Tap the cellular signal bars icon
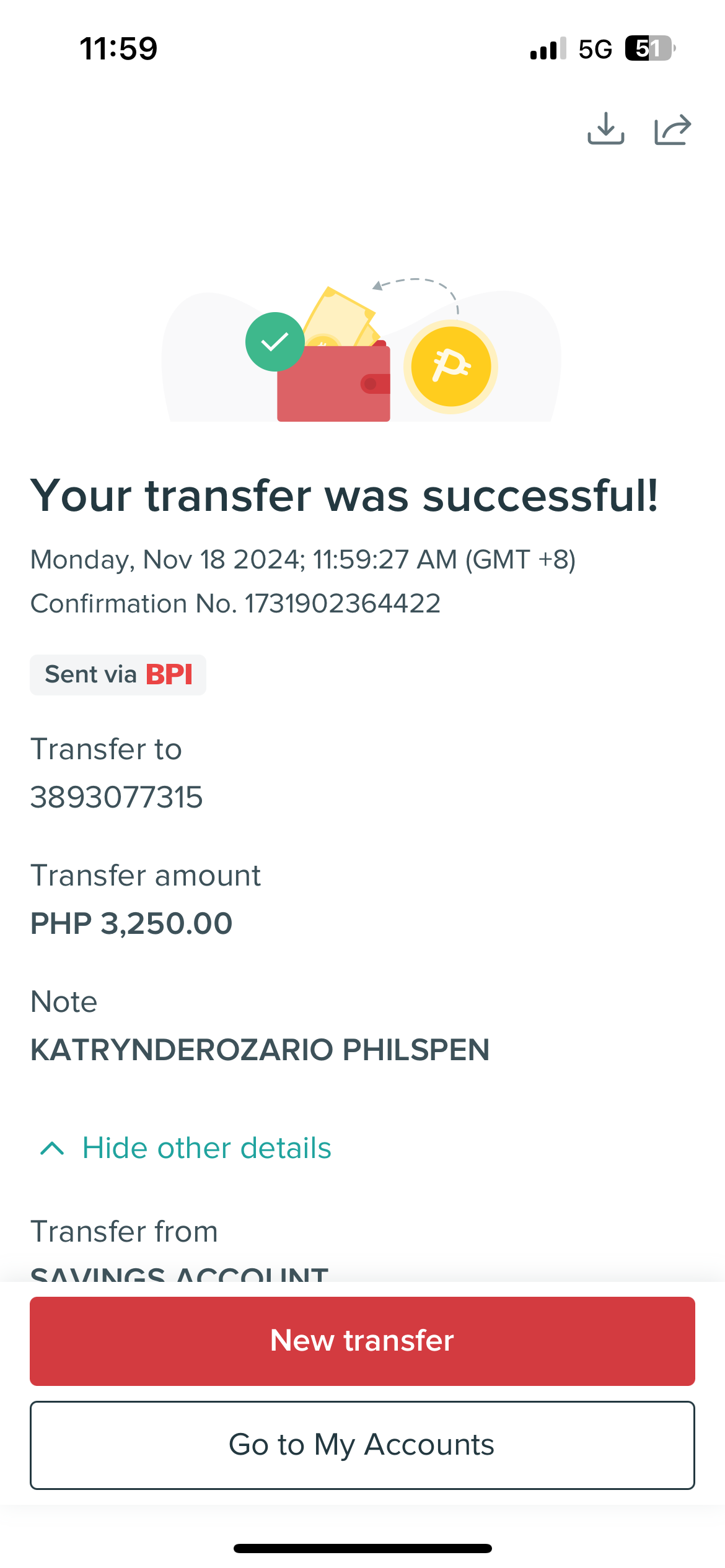The image size is (725, 1568). (x=548, y=48)
